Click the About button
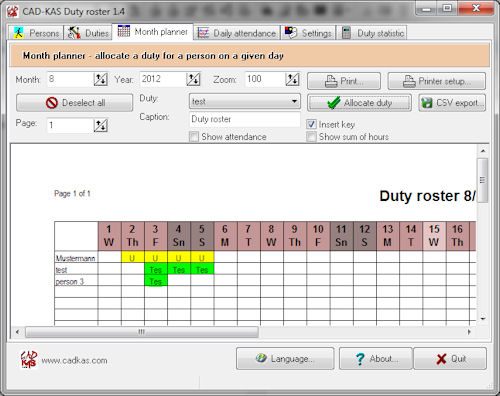 [376, 358]
